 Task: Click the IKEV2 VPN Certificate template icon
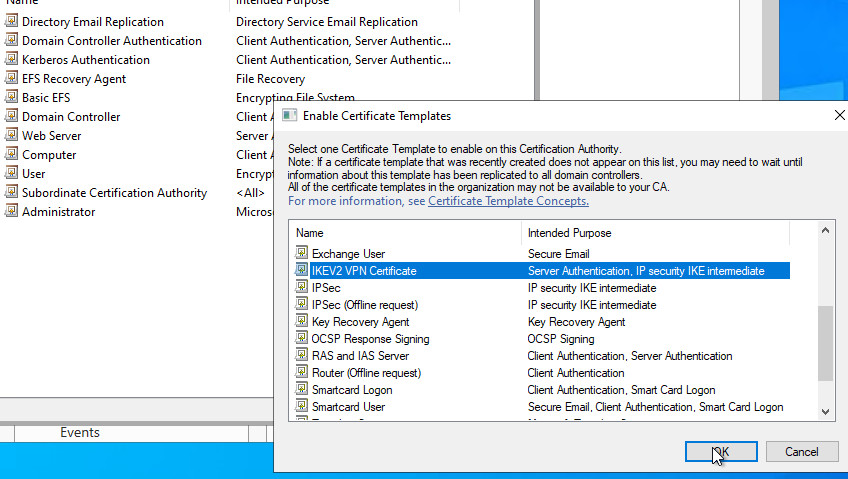[302, 271]
